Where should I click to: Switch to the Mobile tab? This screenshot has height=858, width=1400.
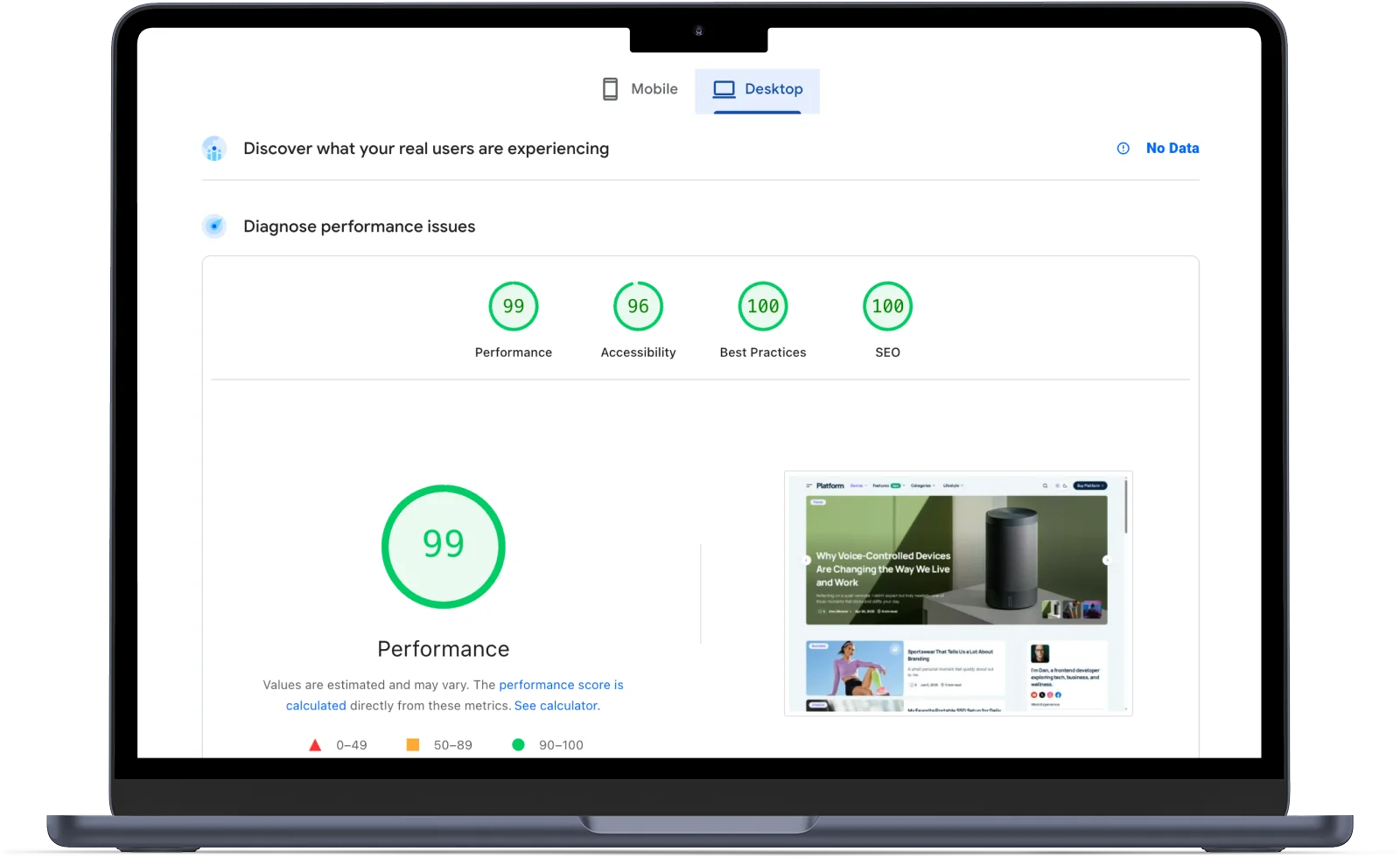pyautogui.click(x=640, y=89)
